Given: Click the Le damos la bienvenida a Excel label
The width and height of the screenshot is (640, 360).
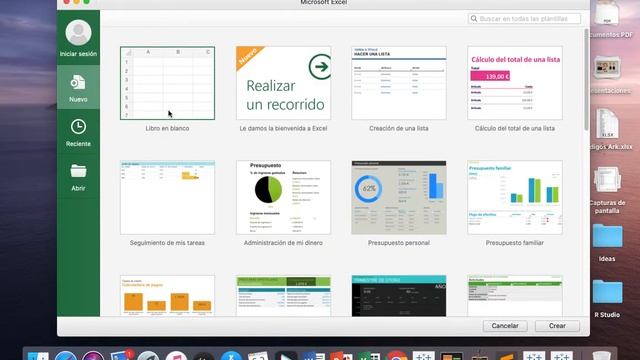Looking at the screenshot, I should [283, 128].
